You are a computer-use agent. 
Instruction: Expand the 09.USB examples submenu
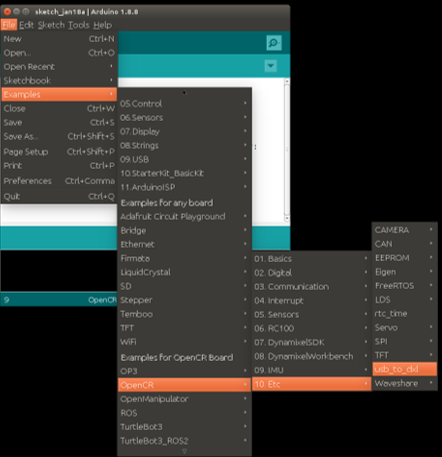coord(185,159)
